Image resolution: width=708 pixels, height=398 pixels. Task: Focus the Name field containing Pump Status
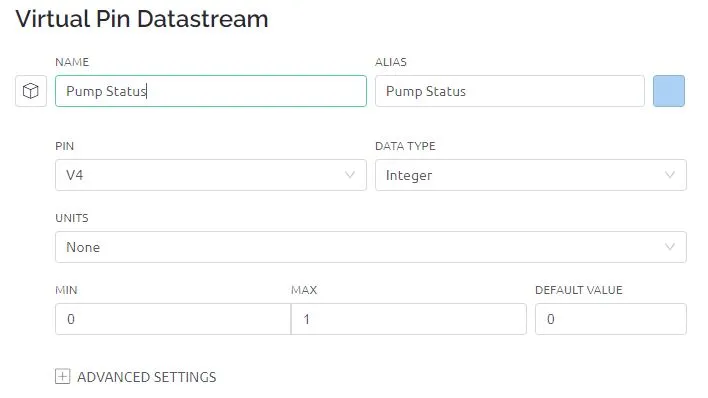(x=211, y=91)
